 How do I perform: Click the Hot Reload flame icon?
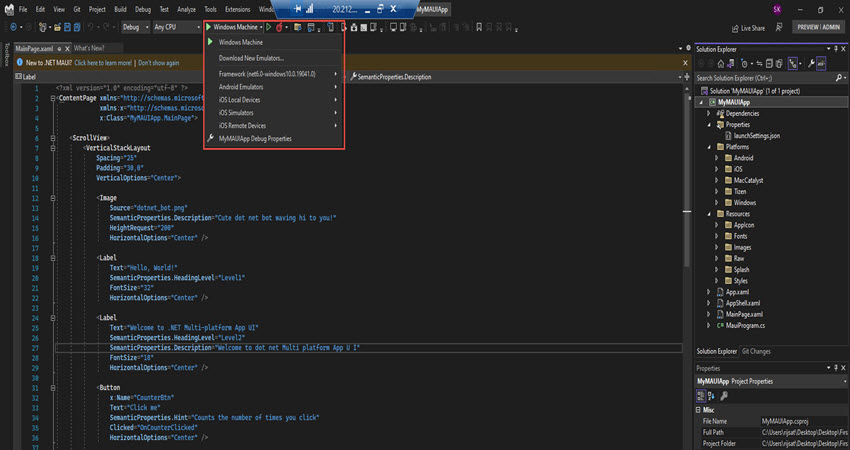click(279, 27)
